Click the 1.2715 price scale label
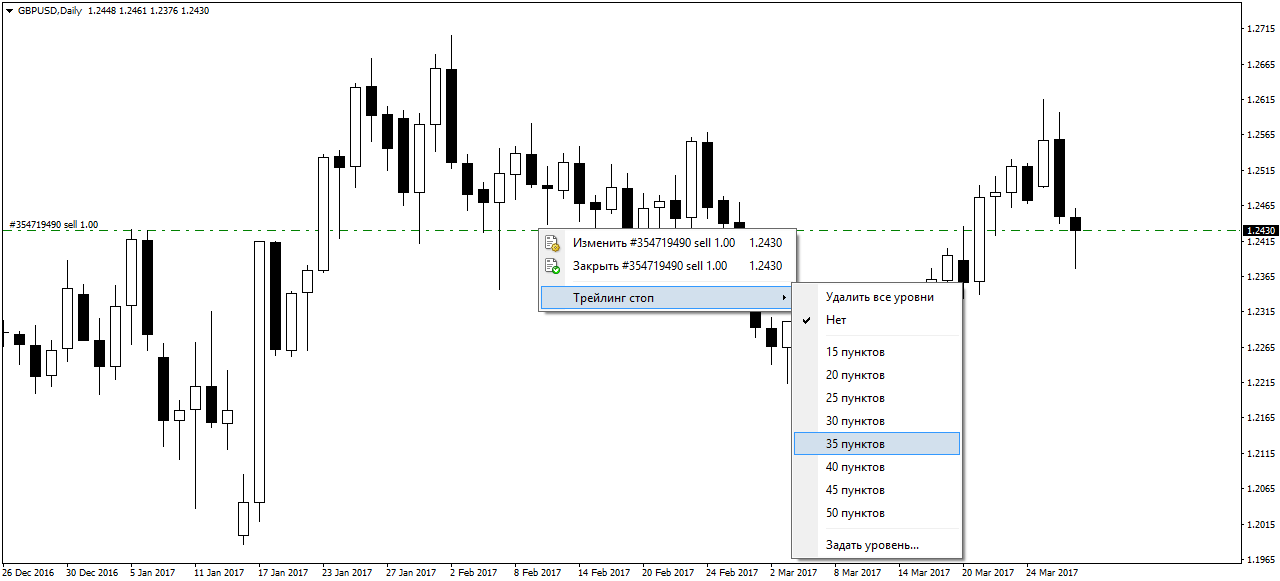The width and height of the screenshot is (1280, 581). pos(1261,29)
